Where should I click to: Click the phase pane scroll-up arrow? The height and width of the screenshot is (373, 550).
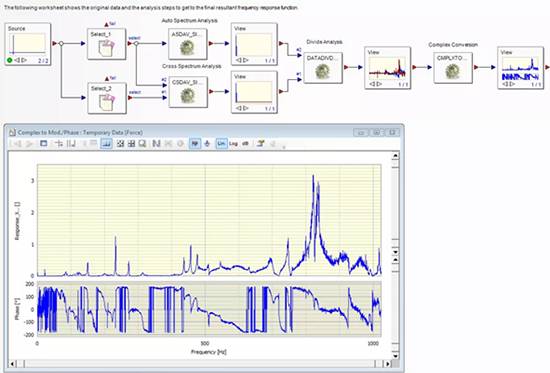point(395,260)
